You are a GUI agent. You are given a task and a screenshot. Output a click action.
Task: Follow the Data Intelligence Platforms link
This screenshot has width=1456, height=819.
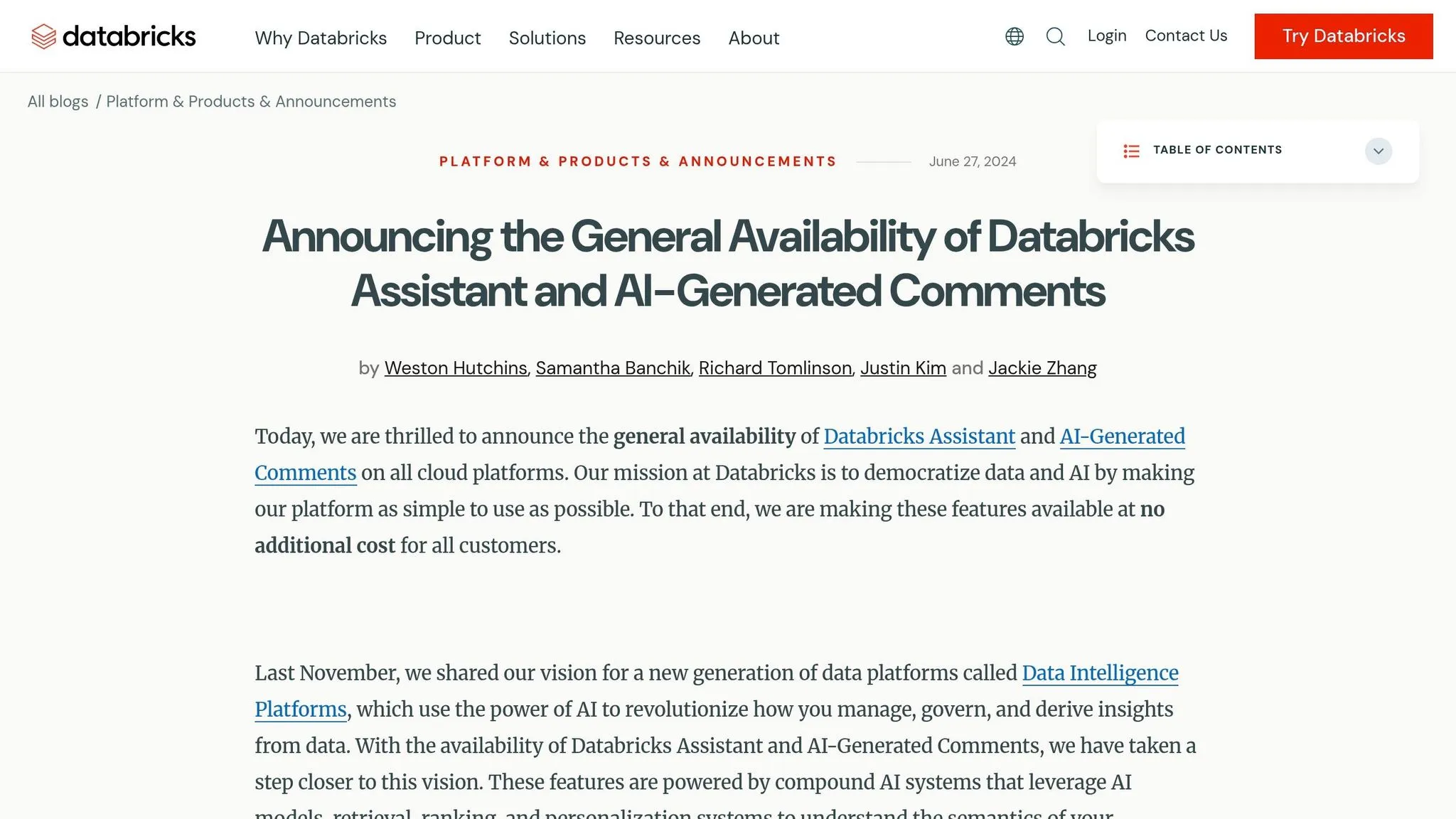click(x=1100, y=673)
